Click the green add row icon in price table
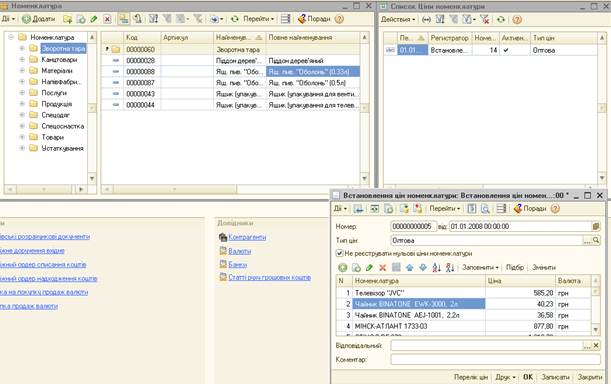The height and width of the screenshot is (384, 611). [343, 267]
